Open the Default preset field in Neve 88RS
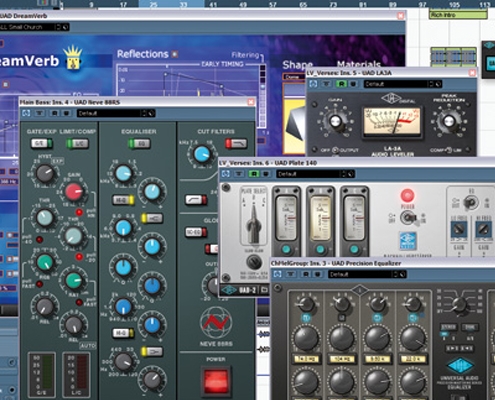The image size is (495, 400). coord(109,113)
